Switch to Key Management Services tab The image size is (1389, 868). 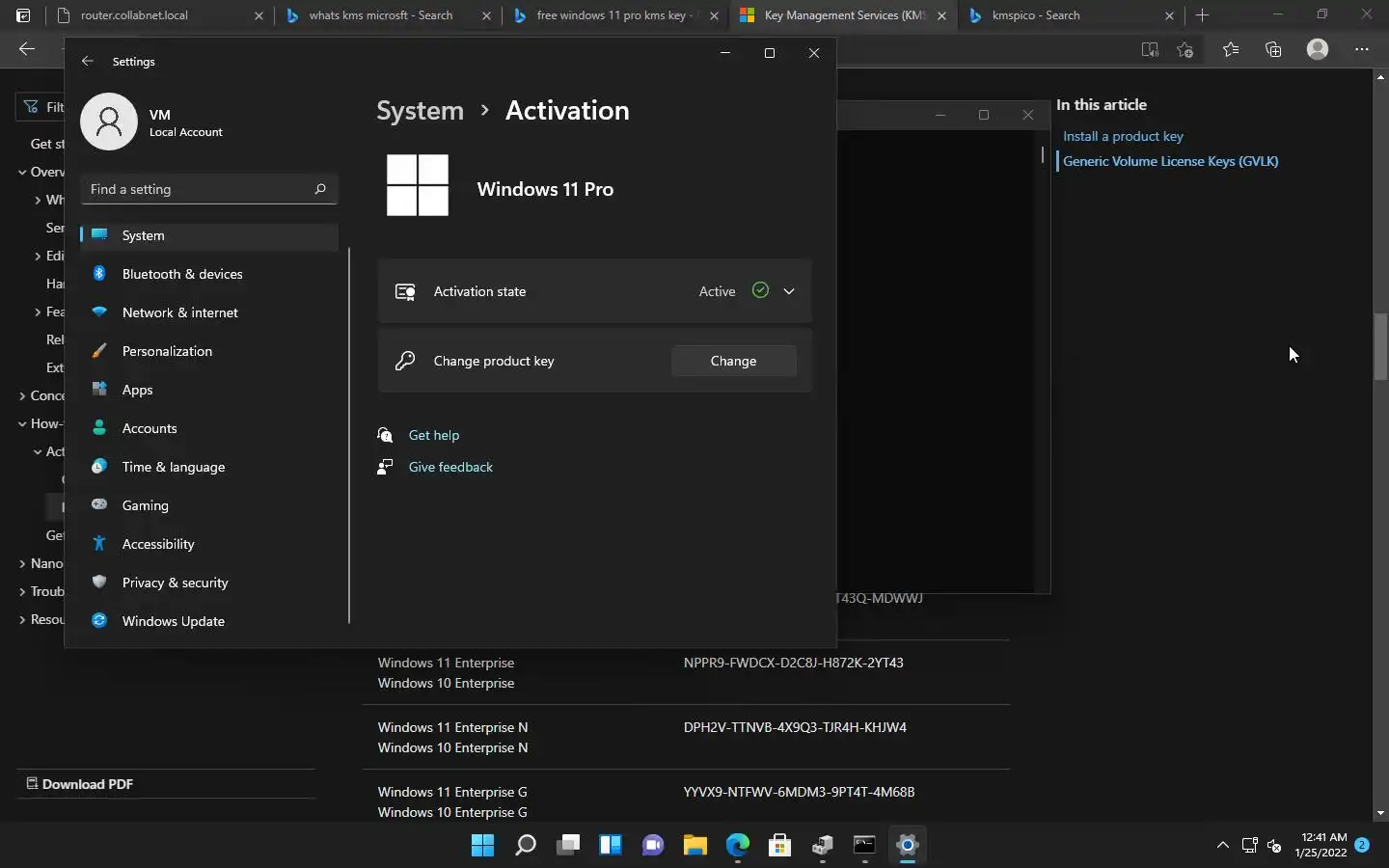[842, 15]
